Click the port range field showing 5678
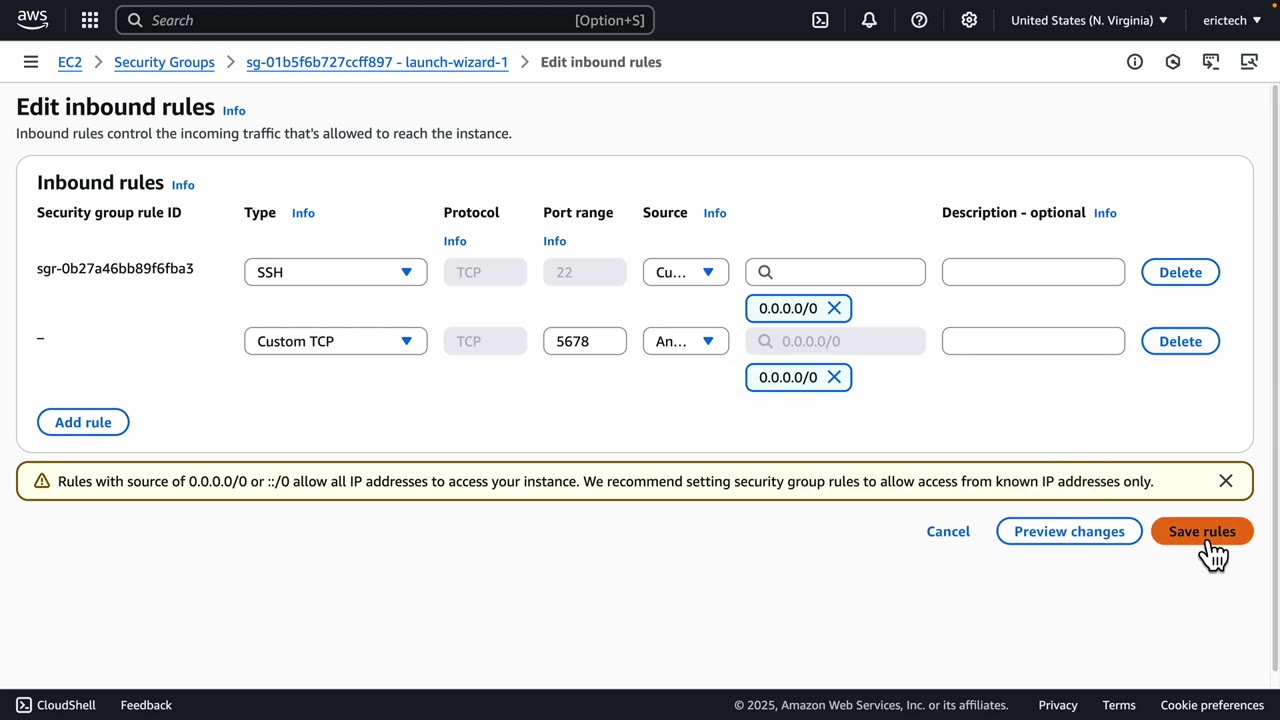Viewport: 1280px width, 720px height. tap(585, 341)
